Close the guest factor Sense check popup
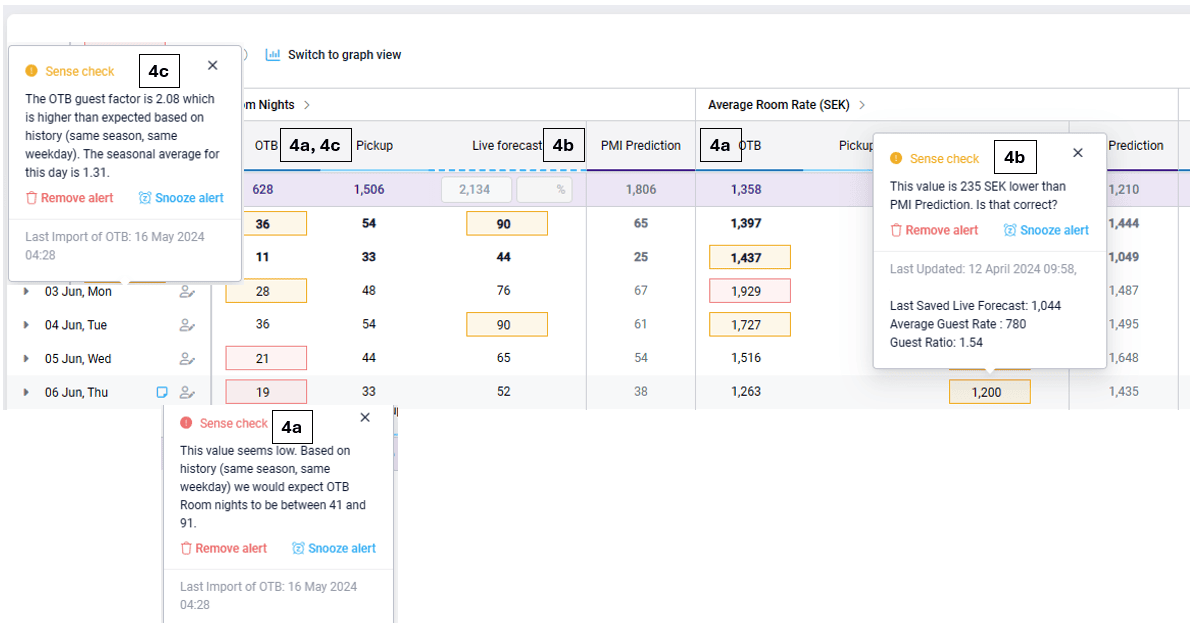 212,66
